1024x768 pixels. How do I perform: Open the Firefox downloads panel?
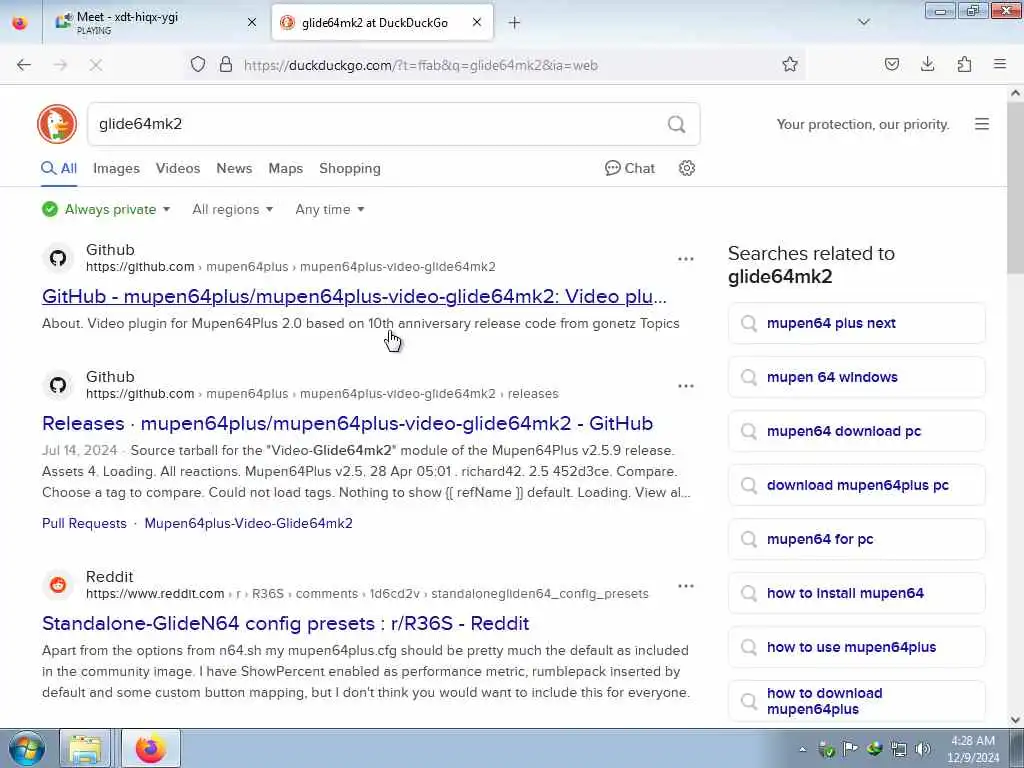point(927,64)
